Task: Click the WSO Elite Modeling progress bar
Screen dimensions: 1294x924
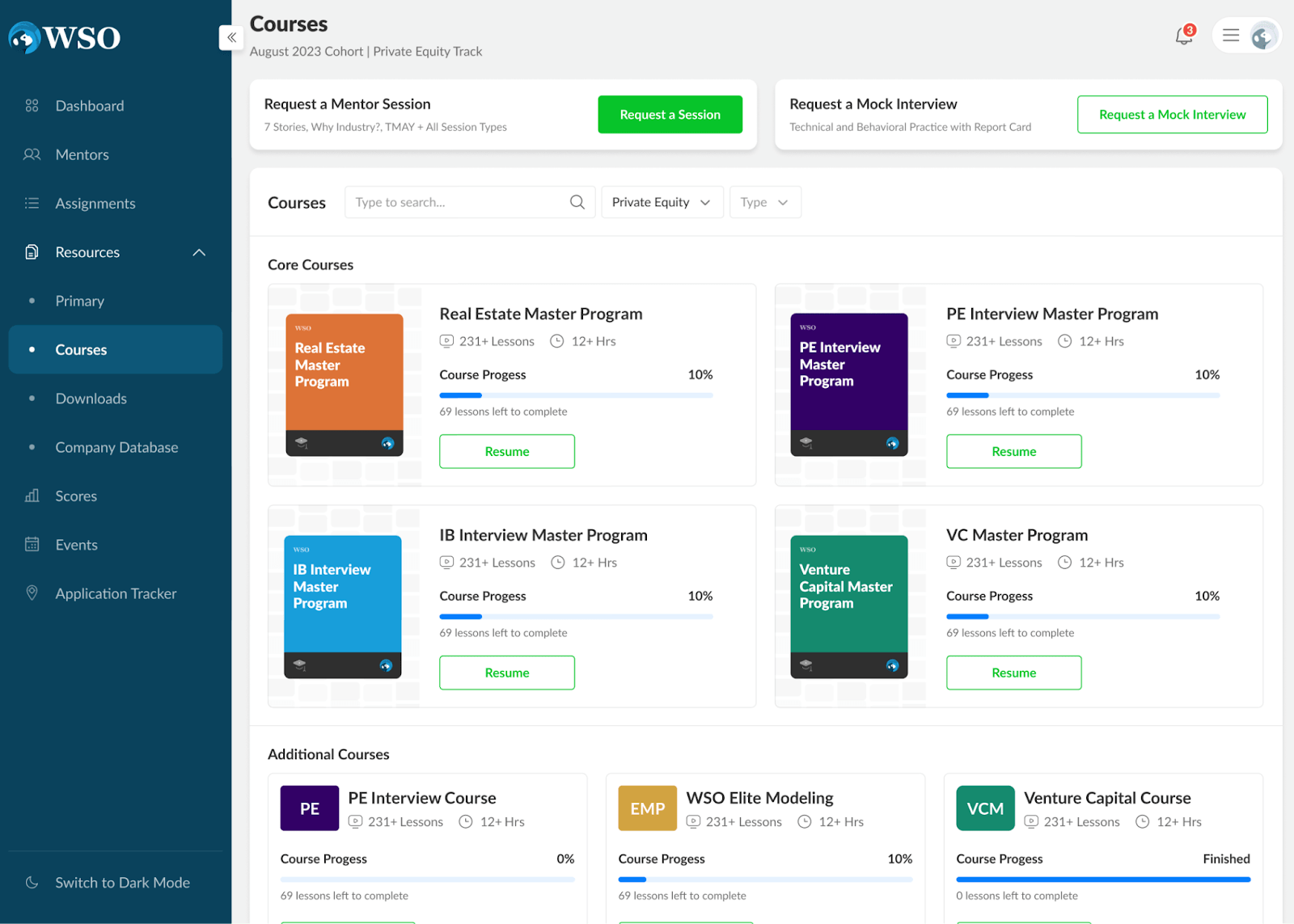Action: tap(765, 880)
